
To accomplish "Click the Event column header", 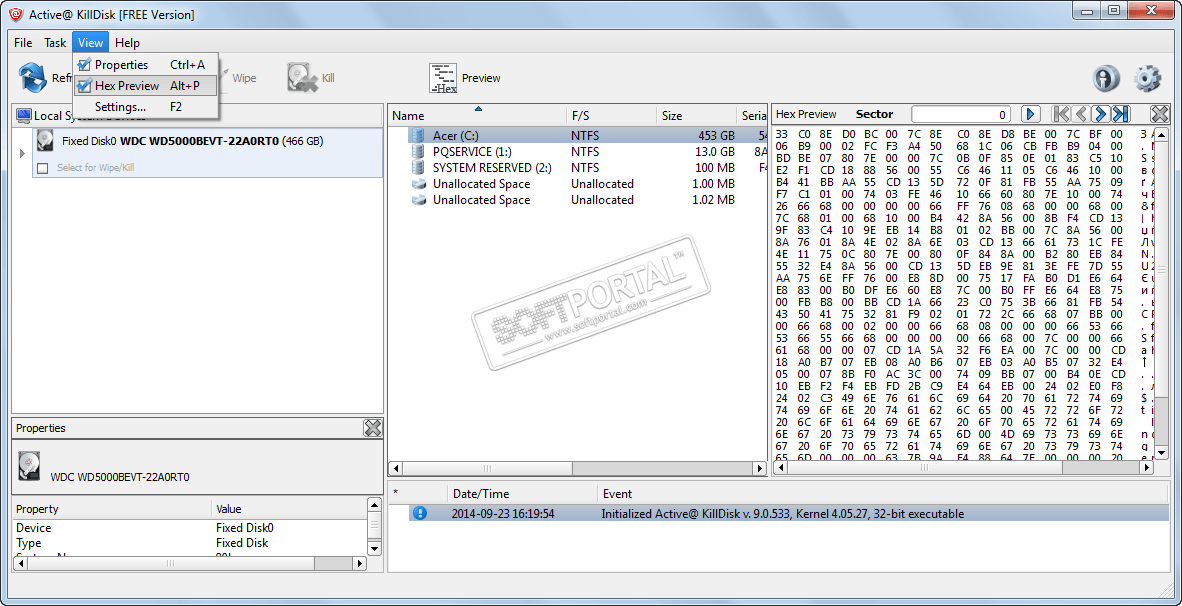I will pyautogui.click(x=883, y=494).
